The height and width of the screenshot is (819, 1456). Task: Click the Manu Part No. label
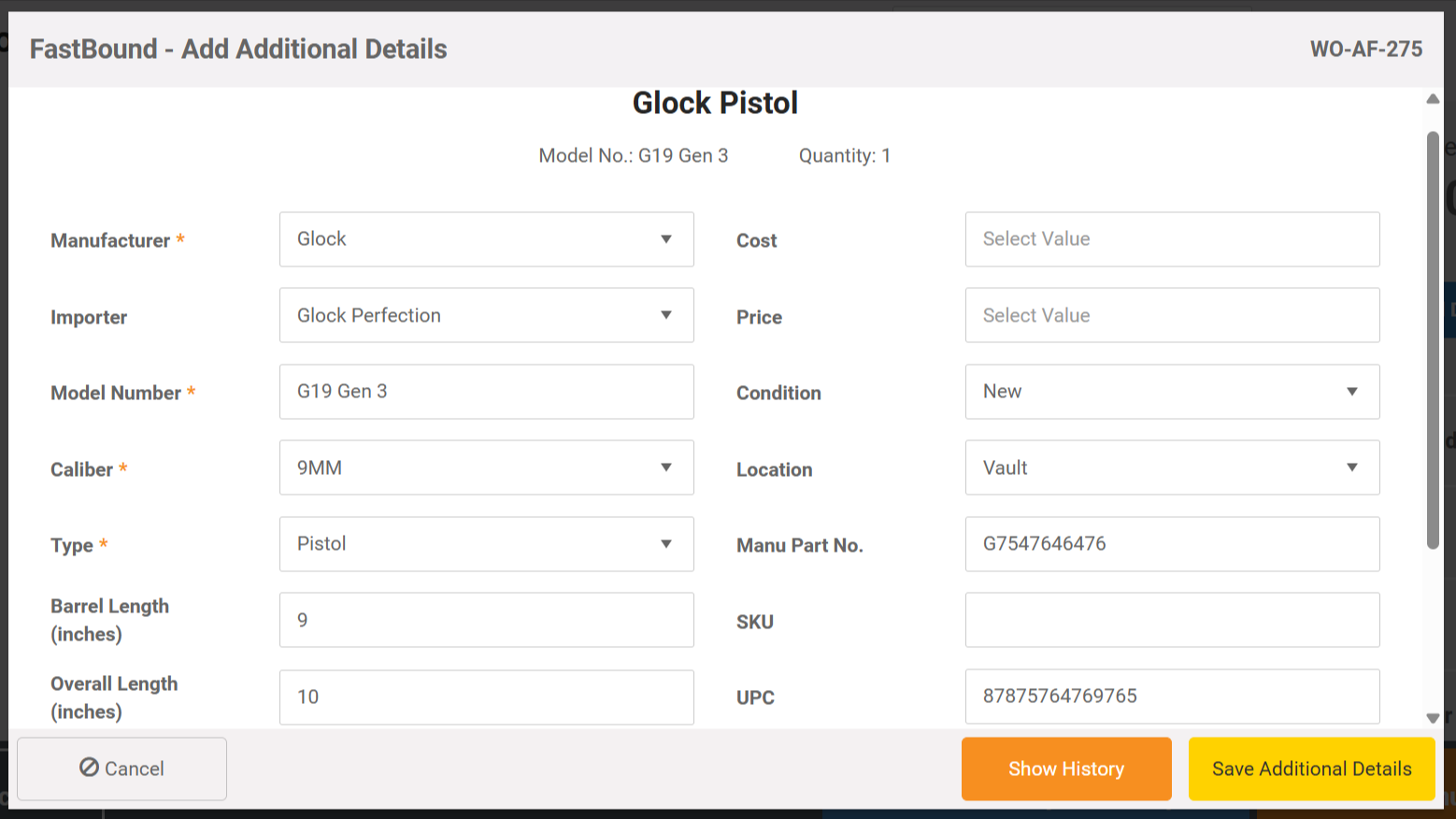click(x=799, y=545)
